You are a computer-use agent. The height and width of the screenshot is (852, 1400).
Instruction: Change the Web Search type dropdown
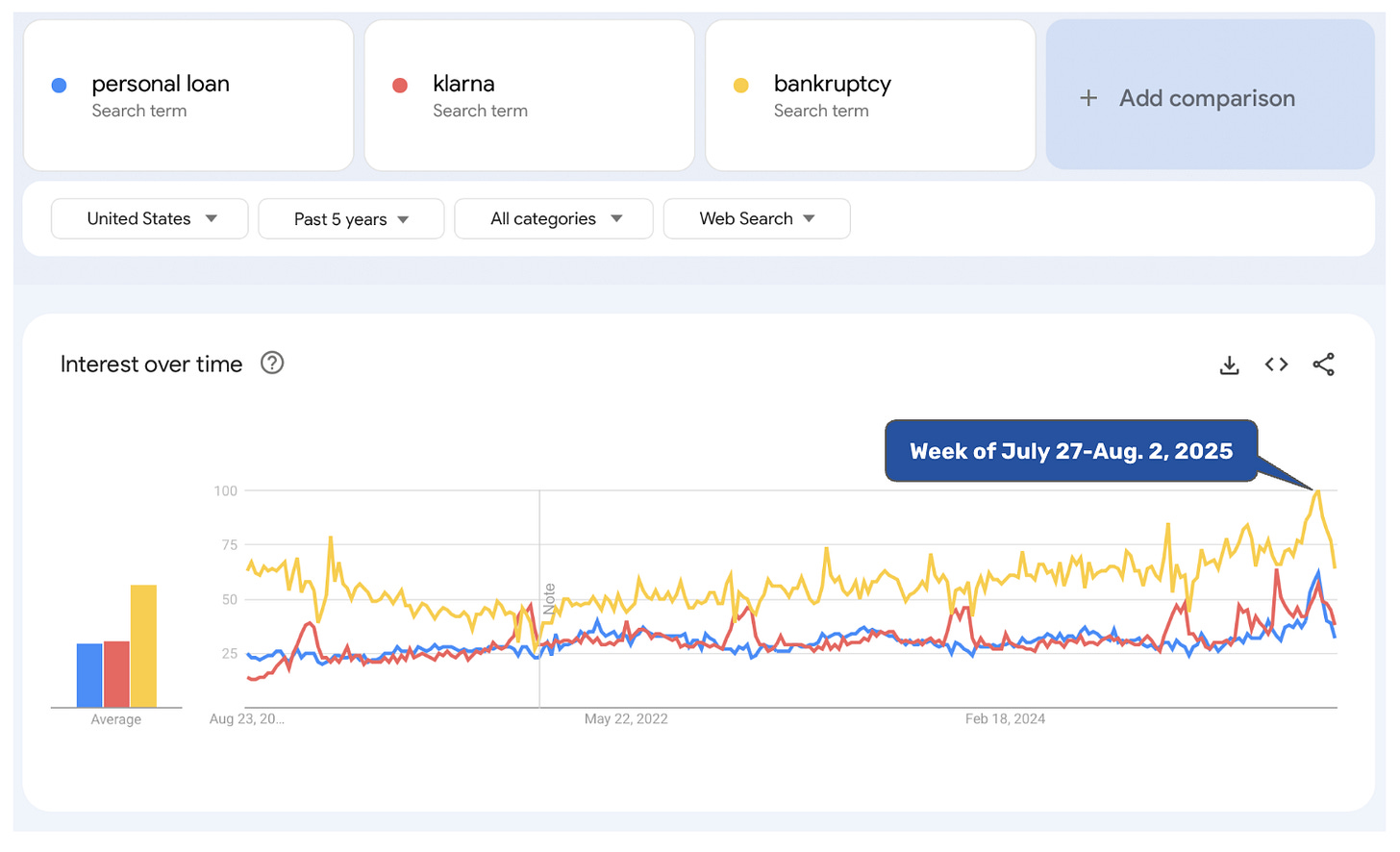coord(757,219)
